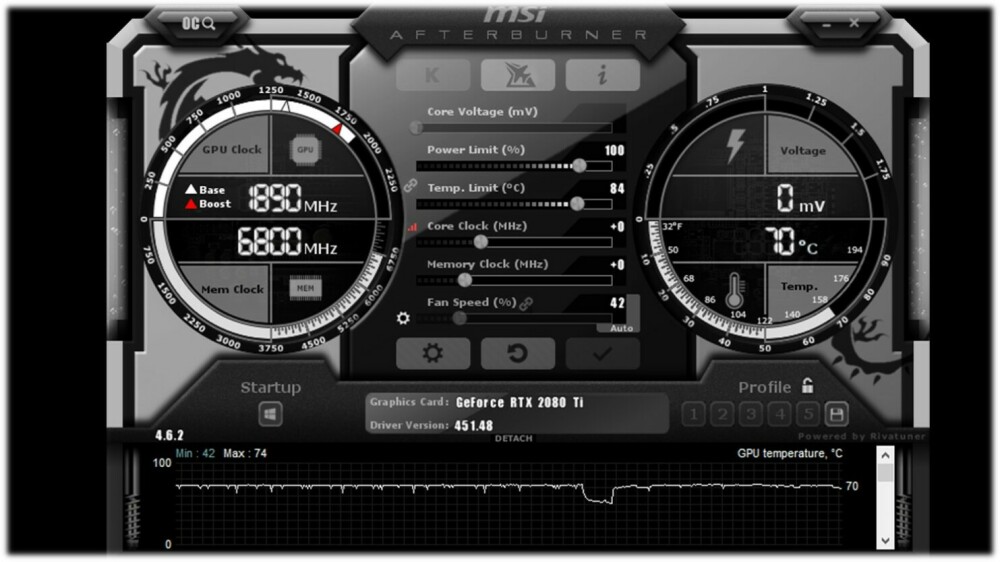The image size is (1000, 562).
Task: Click the MSI jet logo button
Action: (518, 75)
